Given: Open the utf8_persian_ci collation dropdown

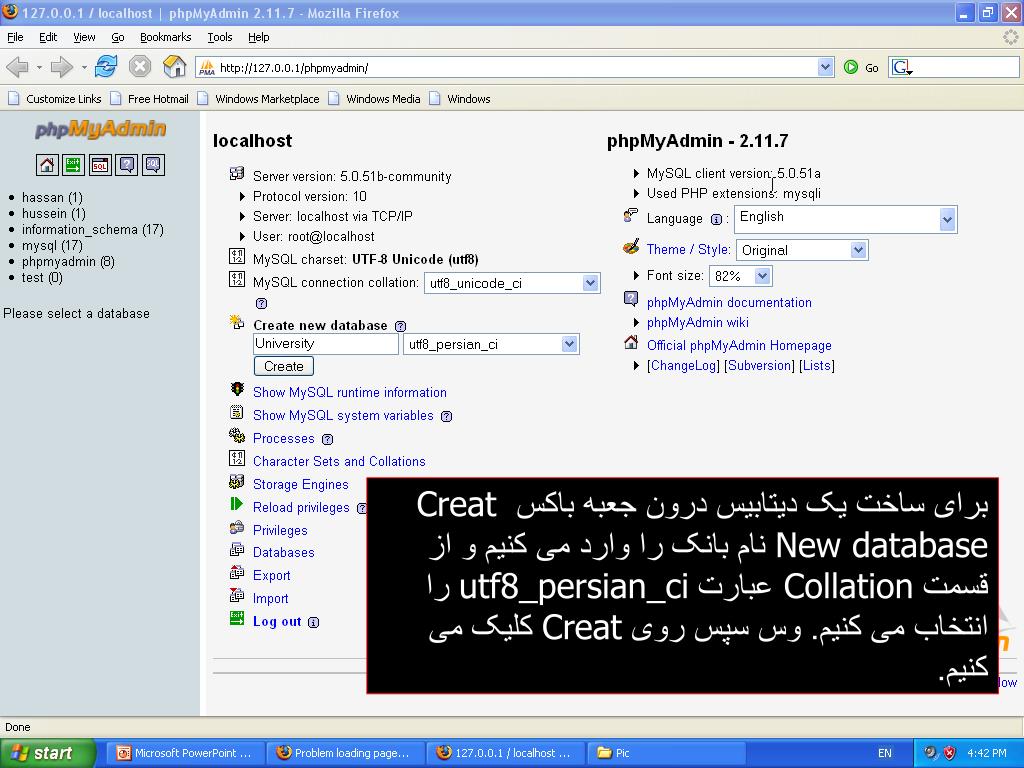Looking at the screenshot, I should 569,344.
